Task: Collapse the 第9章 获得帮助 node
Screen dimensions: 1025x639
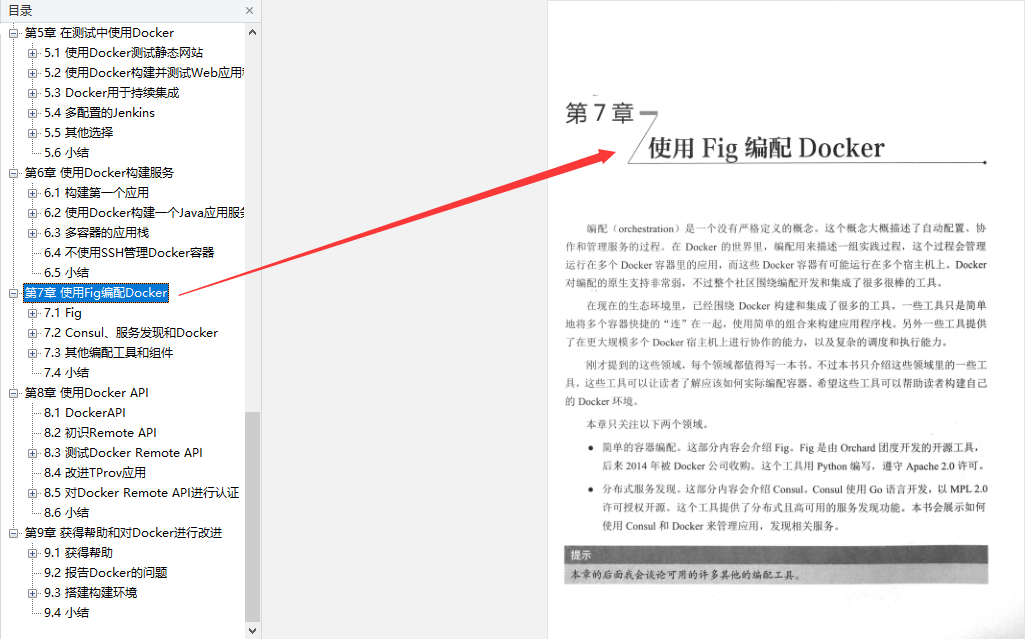Action: tap(13, 533)
